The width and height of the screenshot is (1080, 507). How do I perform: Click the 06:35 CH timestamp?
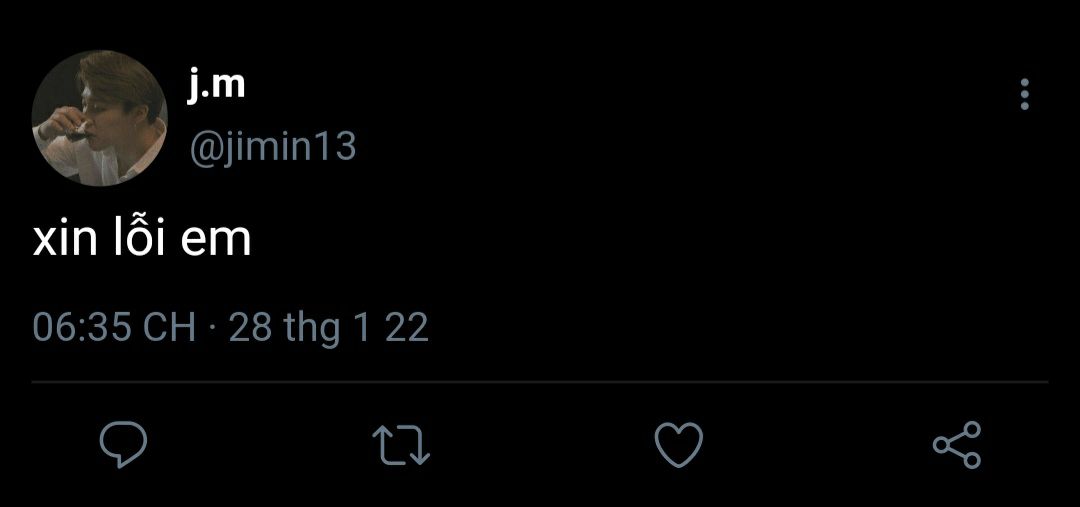[114, 327]
